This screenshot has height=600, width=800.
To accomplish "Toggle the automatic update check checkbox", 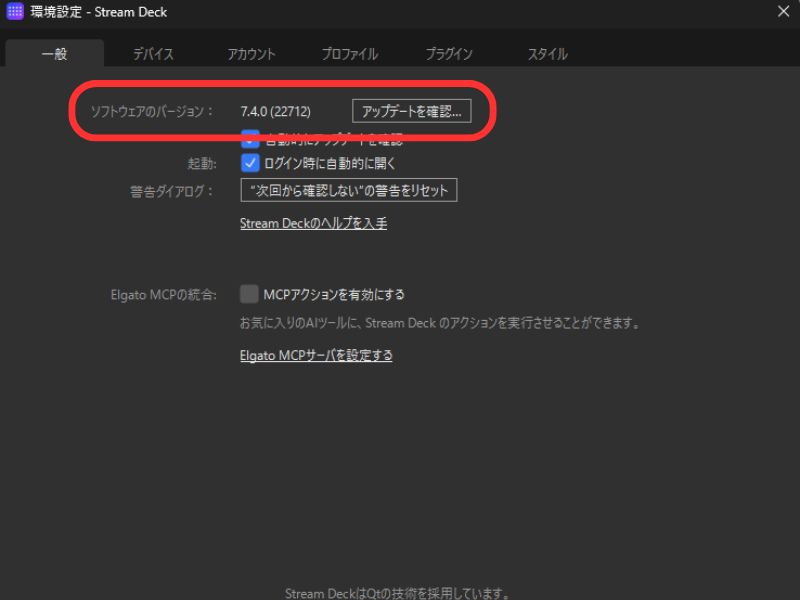I will [250, 140].
